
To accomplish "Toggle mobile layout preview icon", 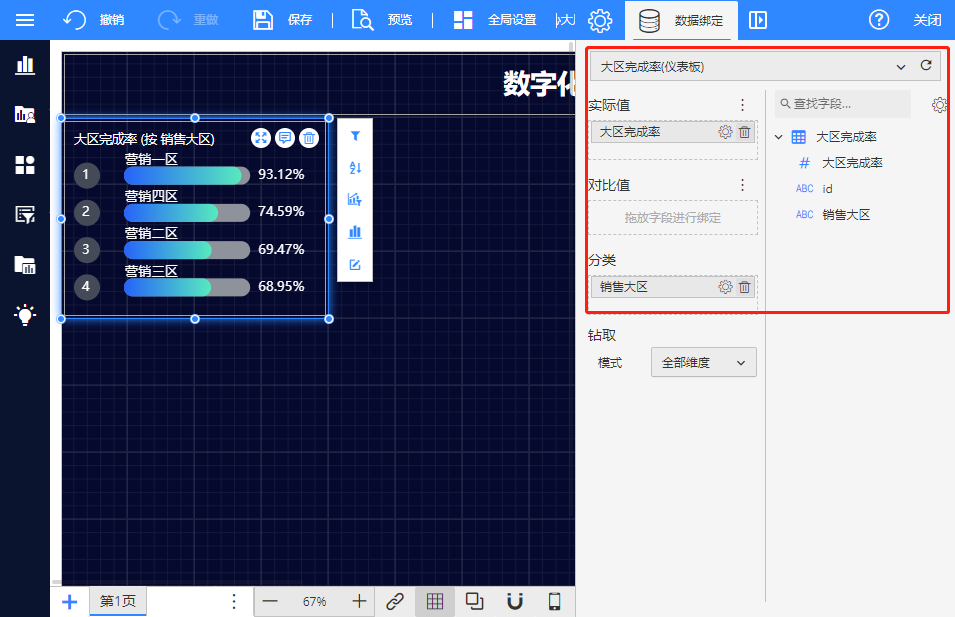I will 555,601.
